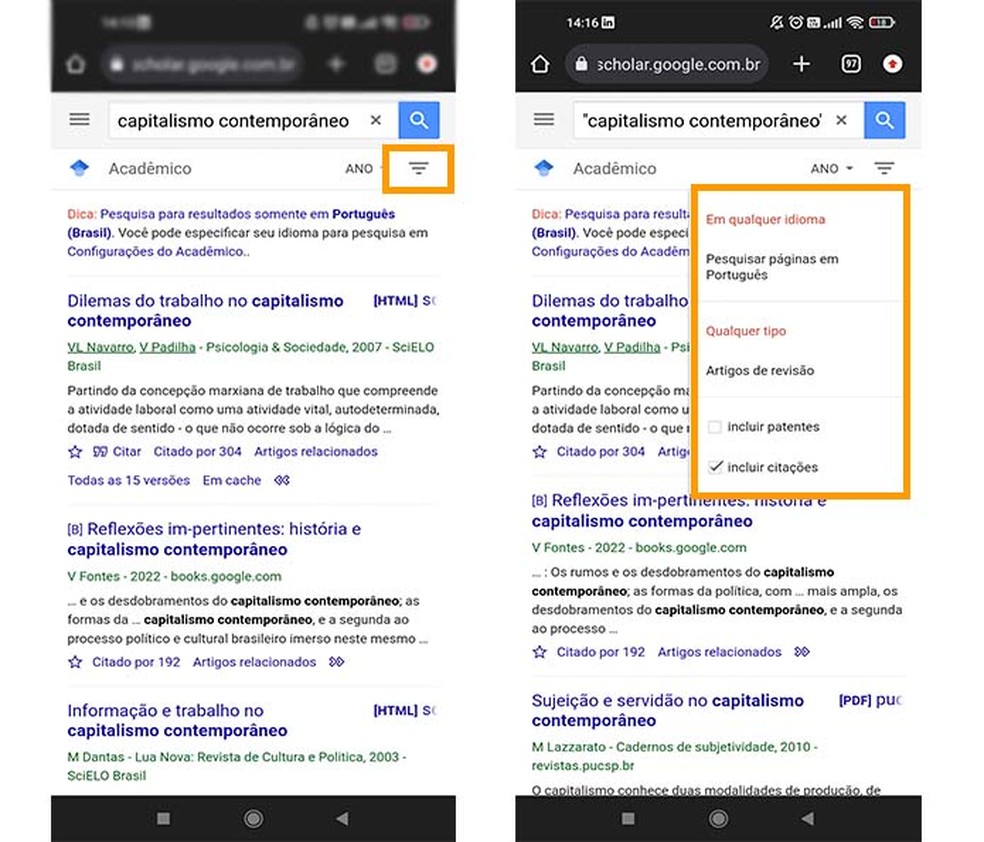Screen dimensions: 984x842
Task: Open hamburger menu in left phone screen
Action: coord(80,119)
